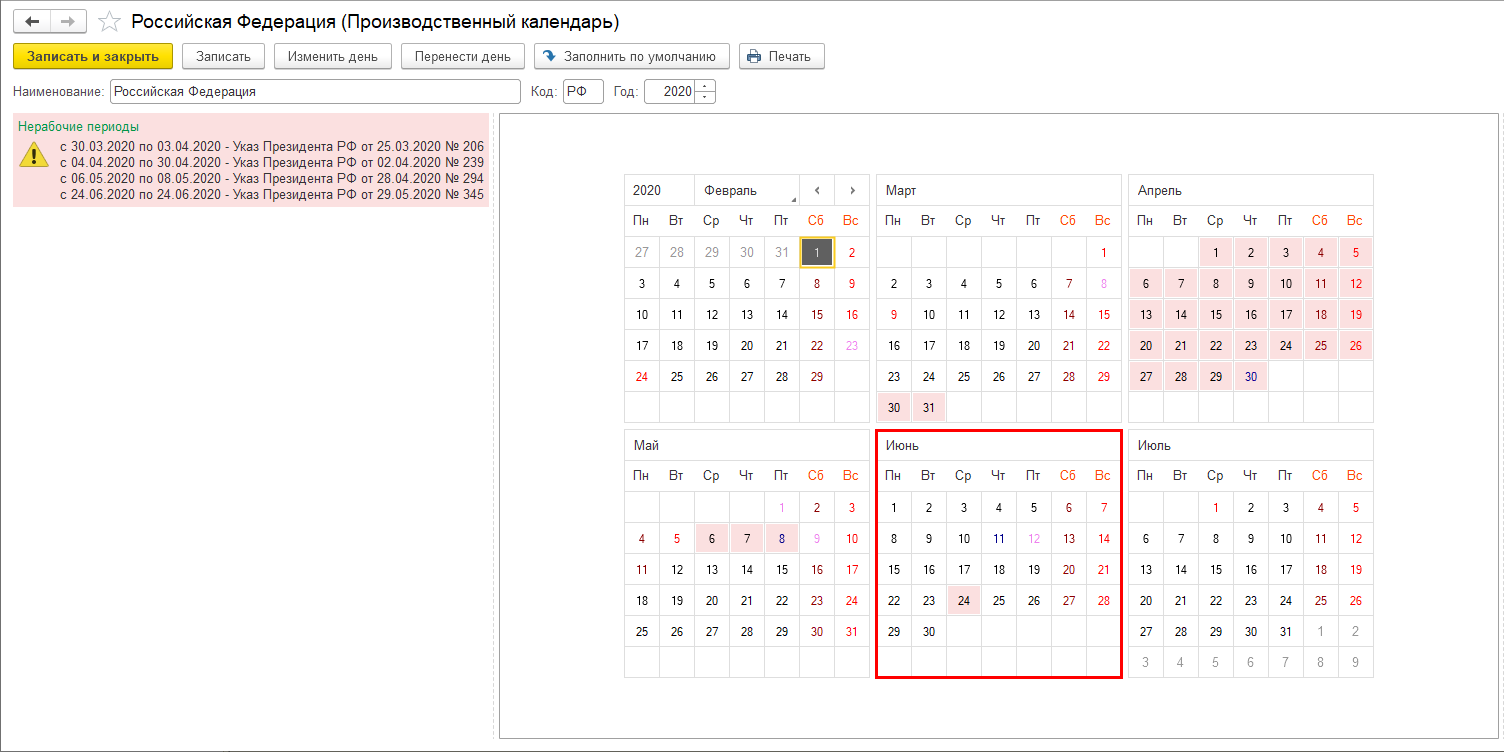Click "Изменить день" button

[x=333, y=56]
